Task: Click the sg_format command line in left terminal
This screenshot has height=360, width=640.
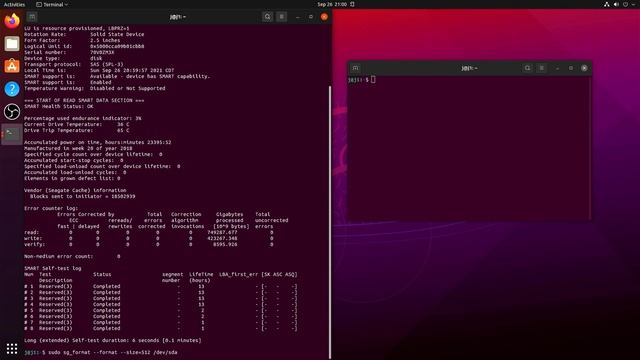Action: 101,352
